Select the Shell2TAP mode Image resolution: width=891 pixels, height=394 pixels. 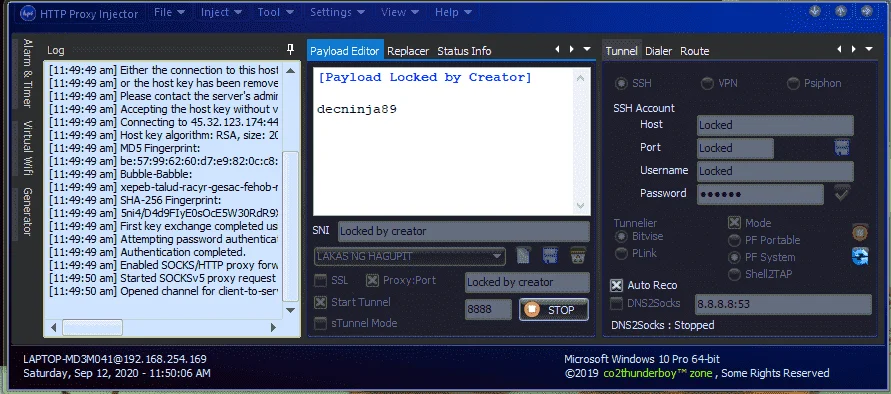[735, 275]
